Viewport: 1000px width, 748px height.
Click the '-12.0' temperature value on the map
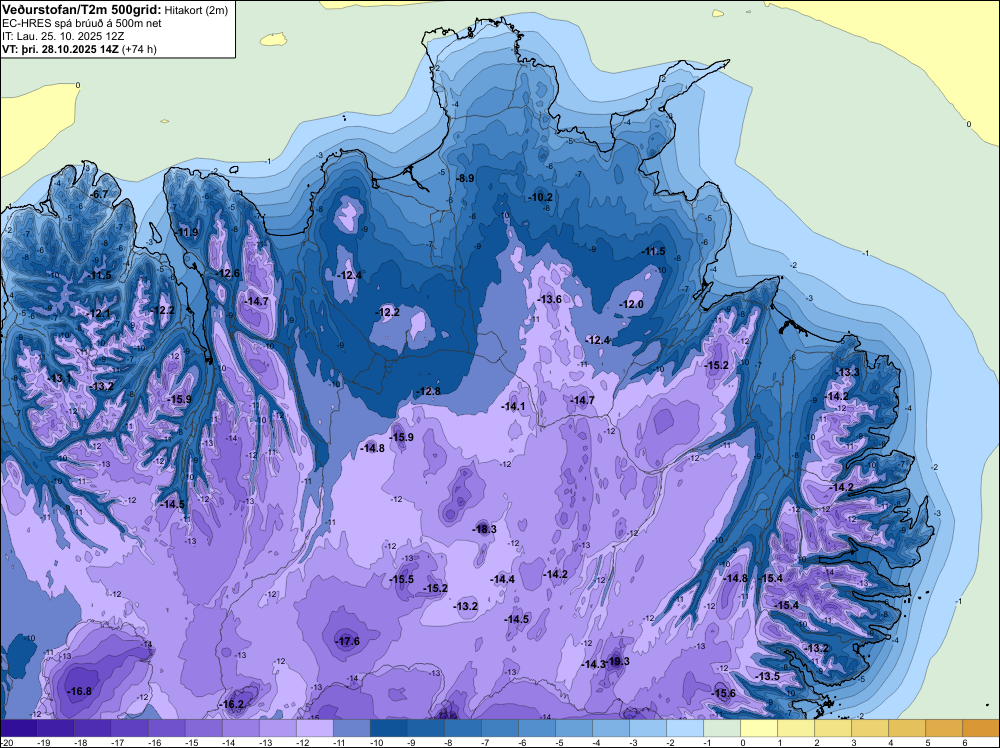click(x=631, y=305)
